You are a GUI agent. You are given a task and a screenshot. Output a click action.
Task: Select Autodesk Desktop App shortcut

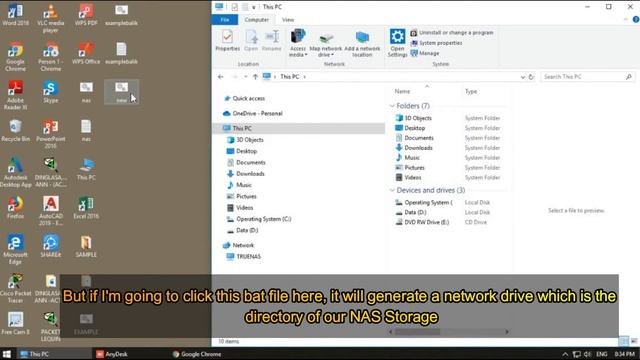point(16,173)
